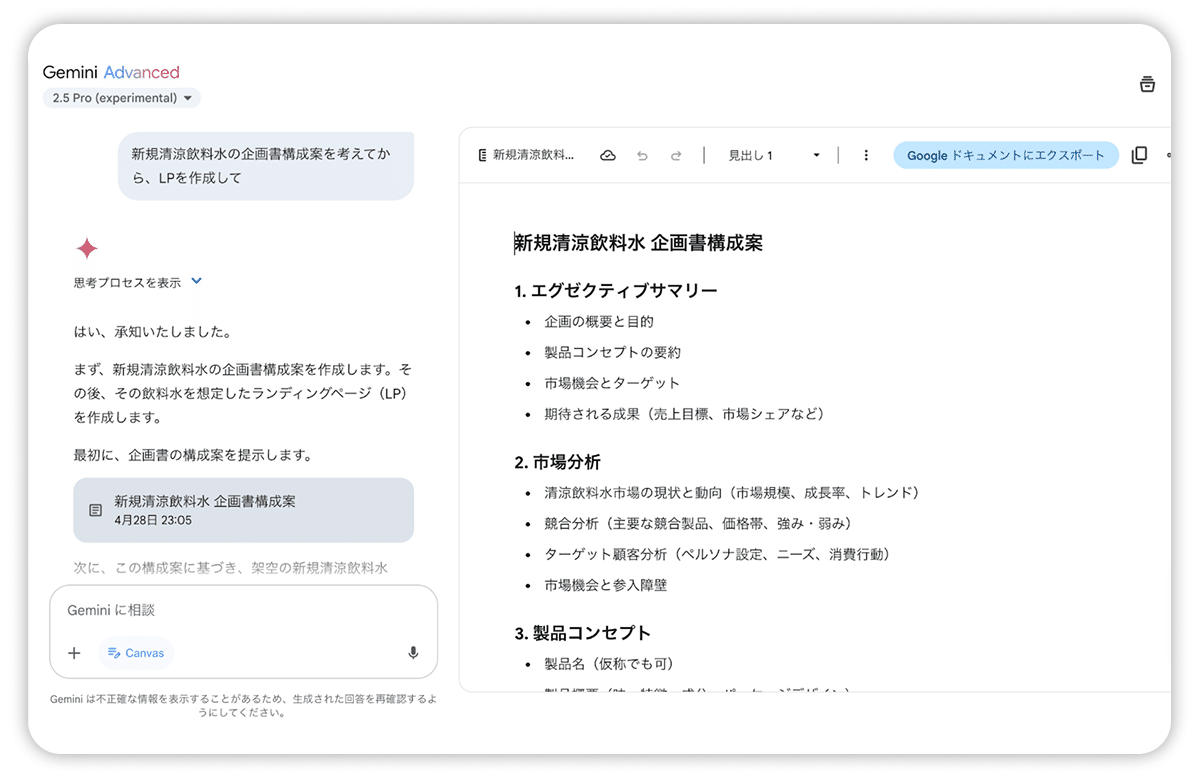Toggle the Canvas mode chip
This screenshot has height=778, width=1200.
136,652
